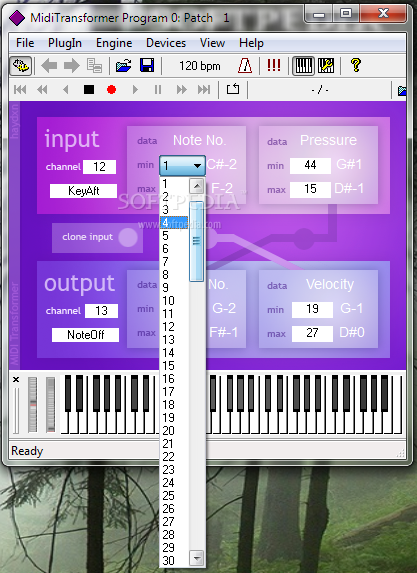417x573 pixels.
Task: Toggle the piano keyboard view icon
Action: (x=303, y=66)
